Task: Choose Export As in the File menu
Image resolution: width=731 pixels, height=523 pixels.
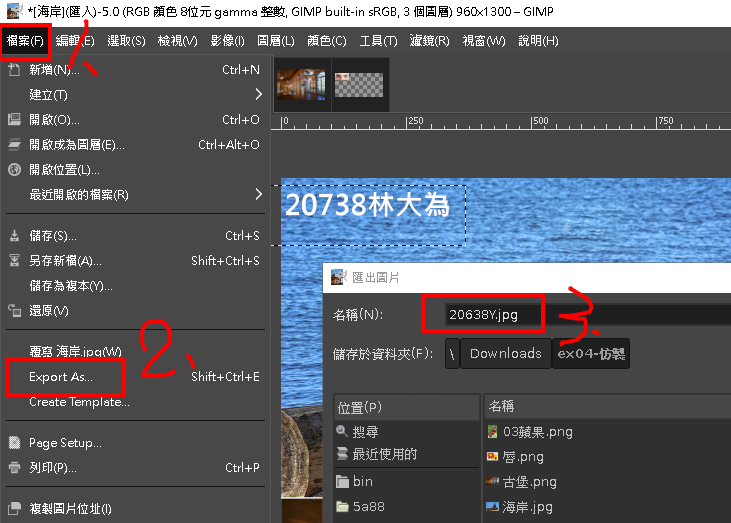Action: [x=61, y=377]
